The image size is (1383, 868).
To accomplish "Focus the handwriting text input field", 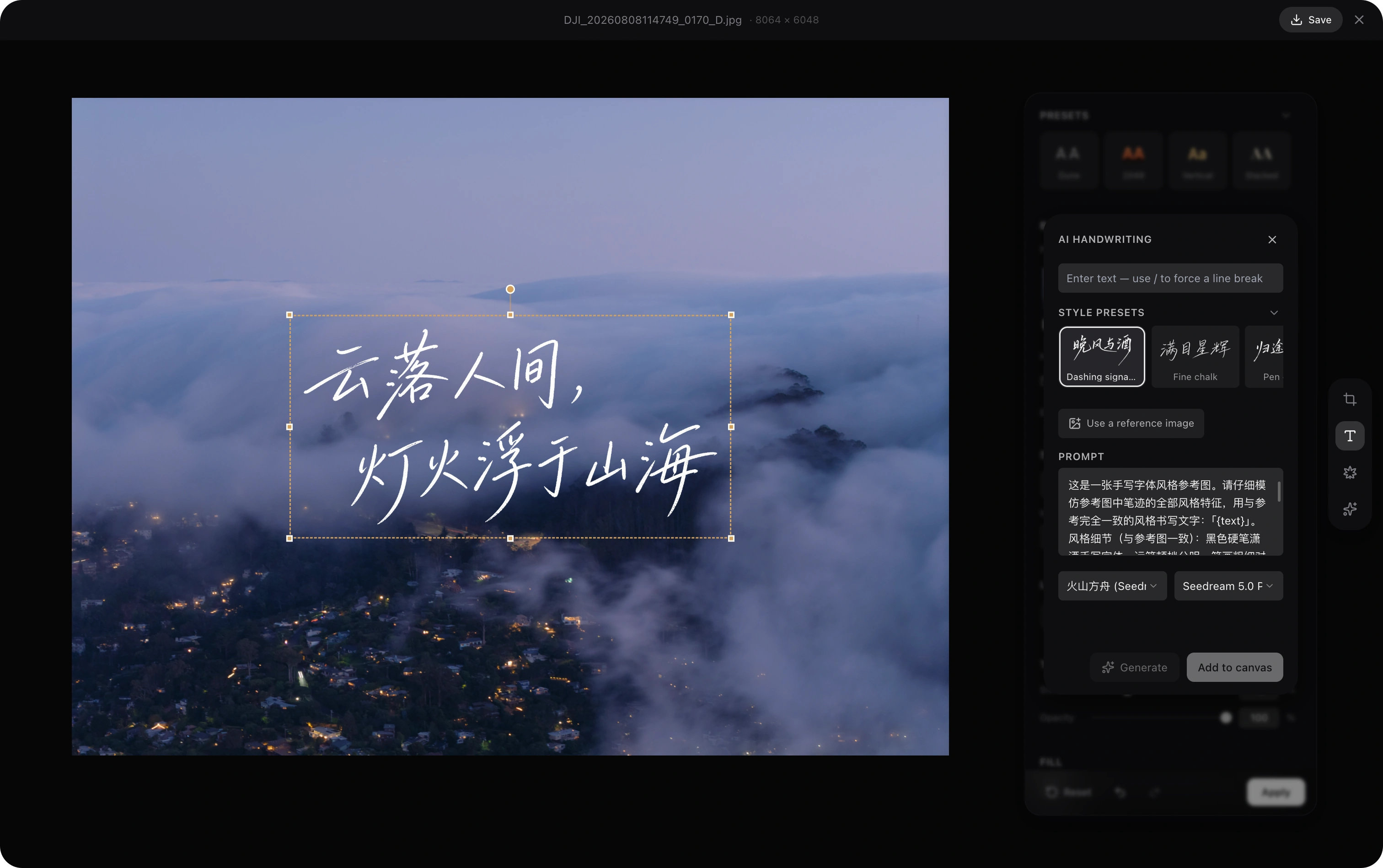I will pos(1171,279).
